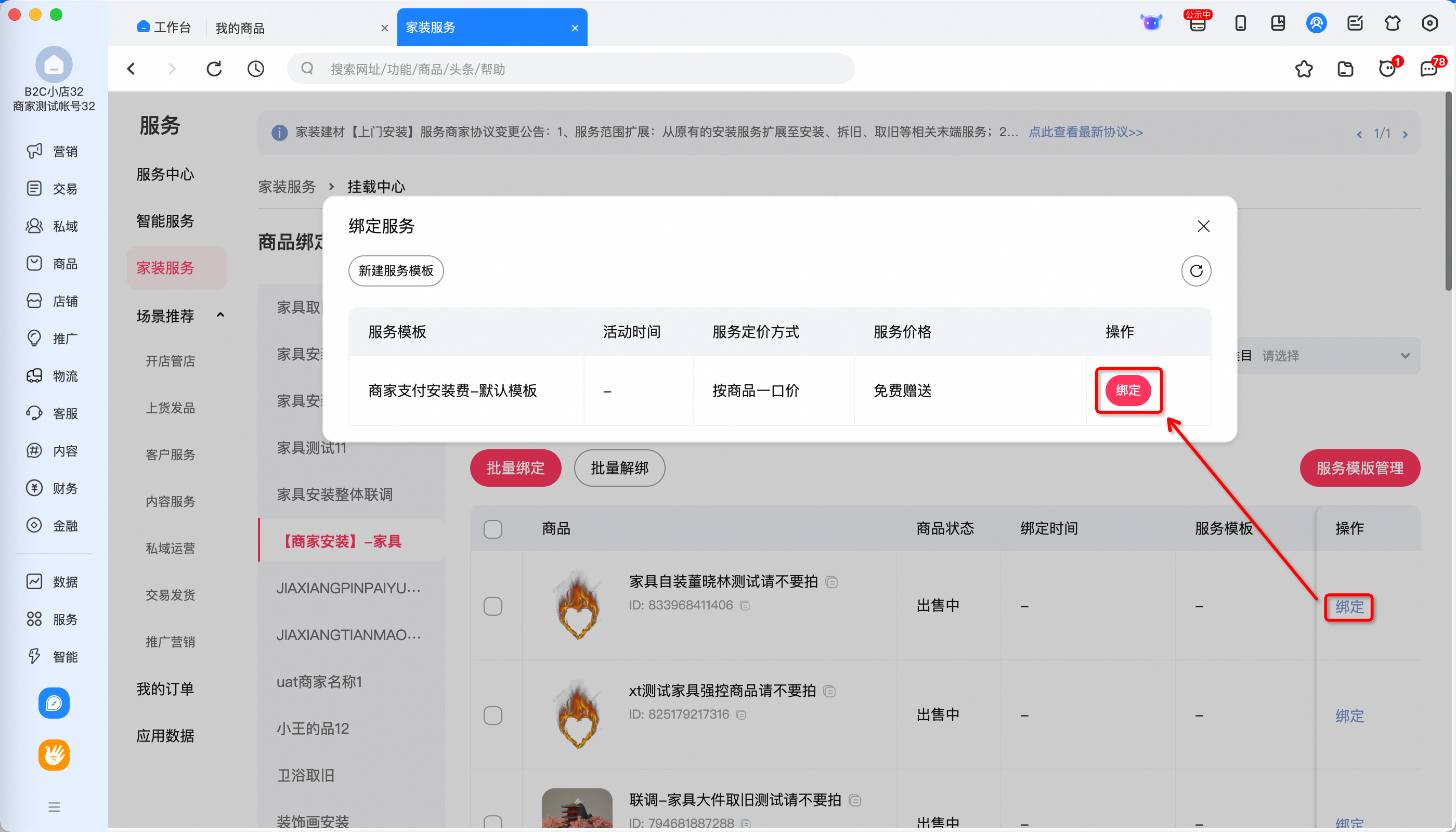The height and width of the screenshot is (832, 1456).
Task: Click the browser back arrow
Action: click(132, 69)
